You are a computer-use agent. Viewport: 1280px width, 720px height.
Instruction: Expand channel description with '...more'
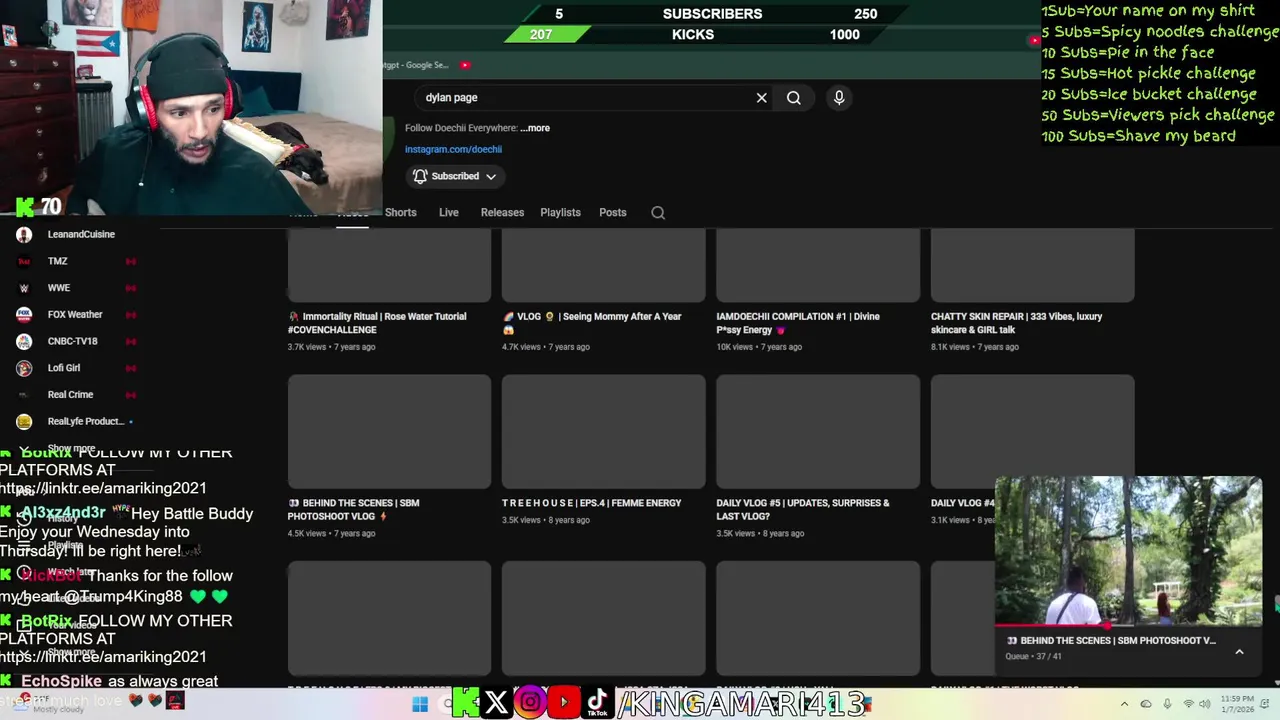tap(535, 128)
